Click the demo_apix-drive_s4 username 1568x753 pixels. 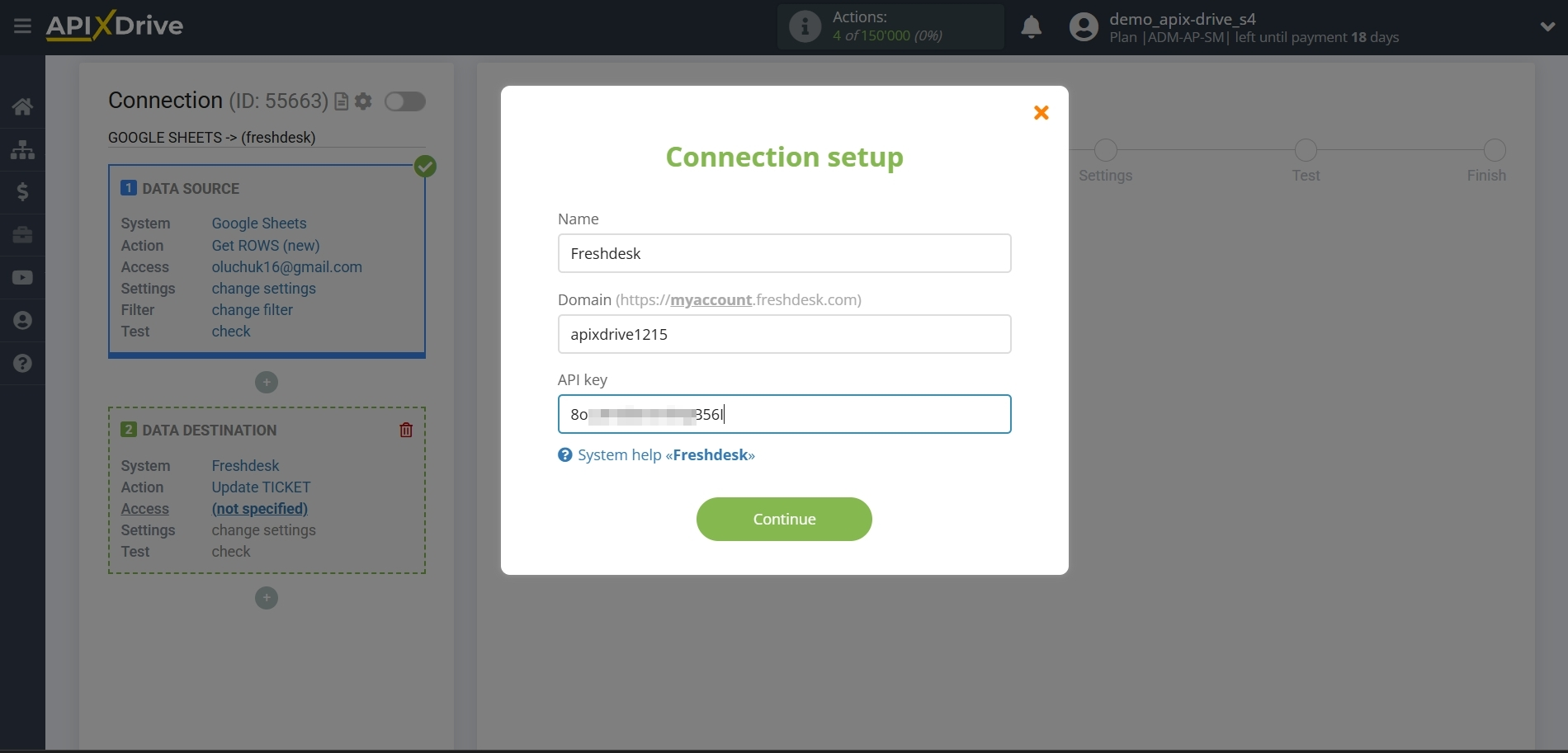coord(1183,18)
